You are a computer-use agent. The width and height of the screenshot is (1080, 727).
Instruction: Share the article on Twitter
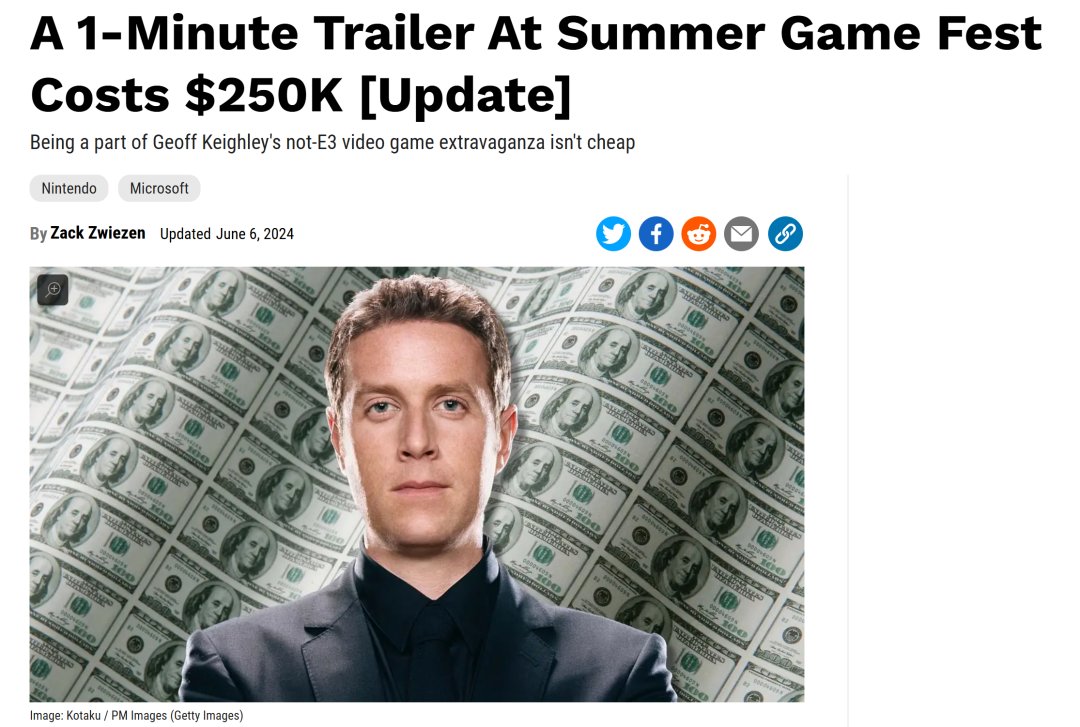coord(613,234)
